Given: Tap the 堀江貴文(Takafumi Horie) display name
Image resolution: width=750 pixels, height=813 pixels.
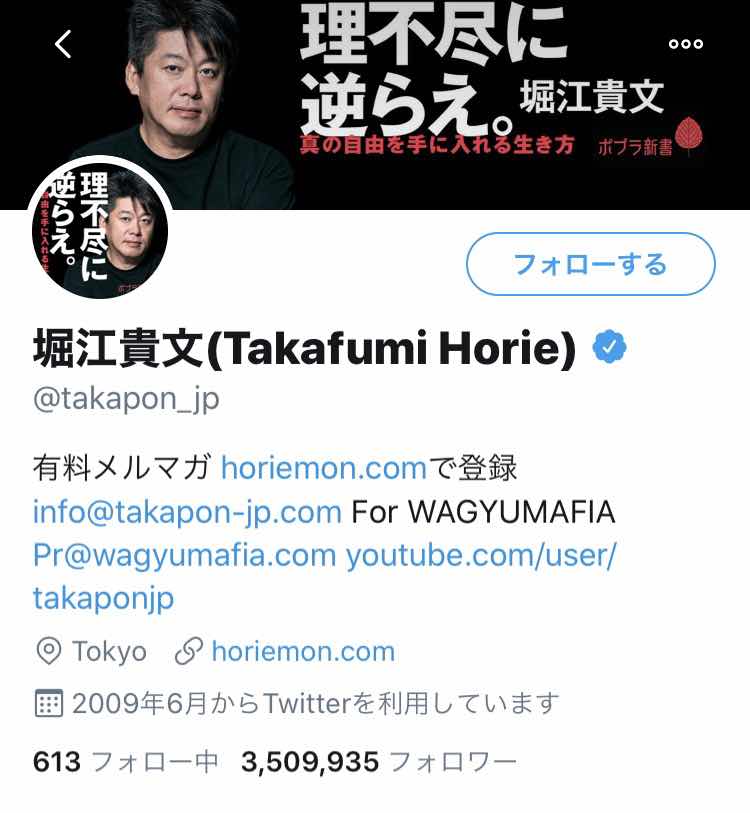Looking at the screenshot, I should tap(304, 348).
